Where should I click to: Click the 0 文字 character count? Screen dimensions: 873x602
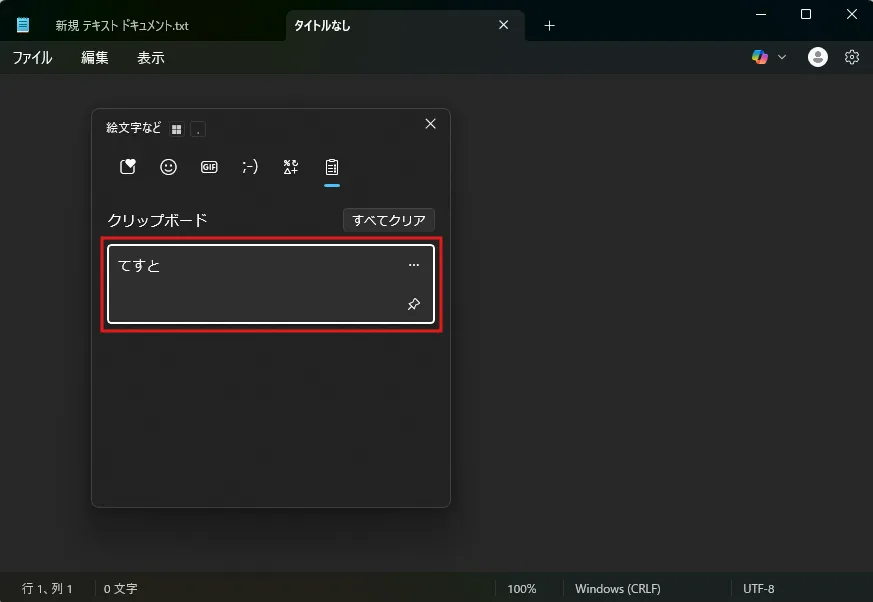pos(120,589)
